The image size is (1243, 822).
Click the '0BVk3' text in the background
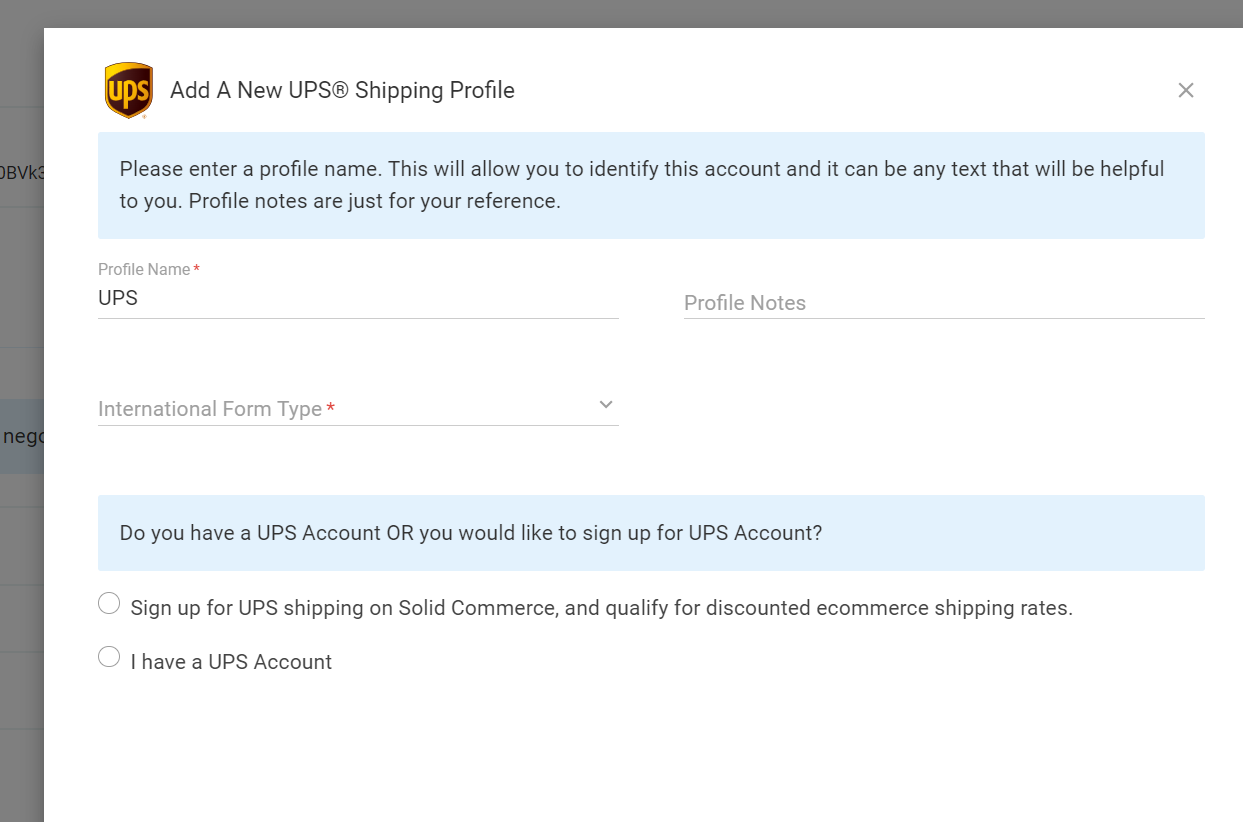point(21,170)
